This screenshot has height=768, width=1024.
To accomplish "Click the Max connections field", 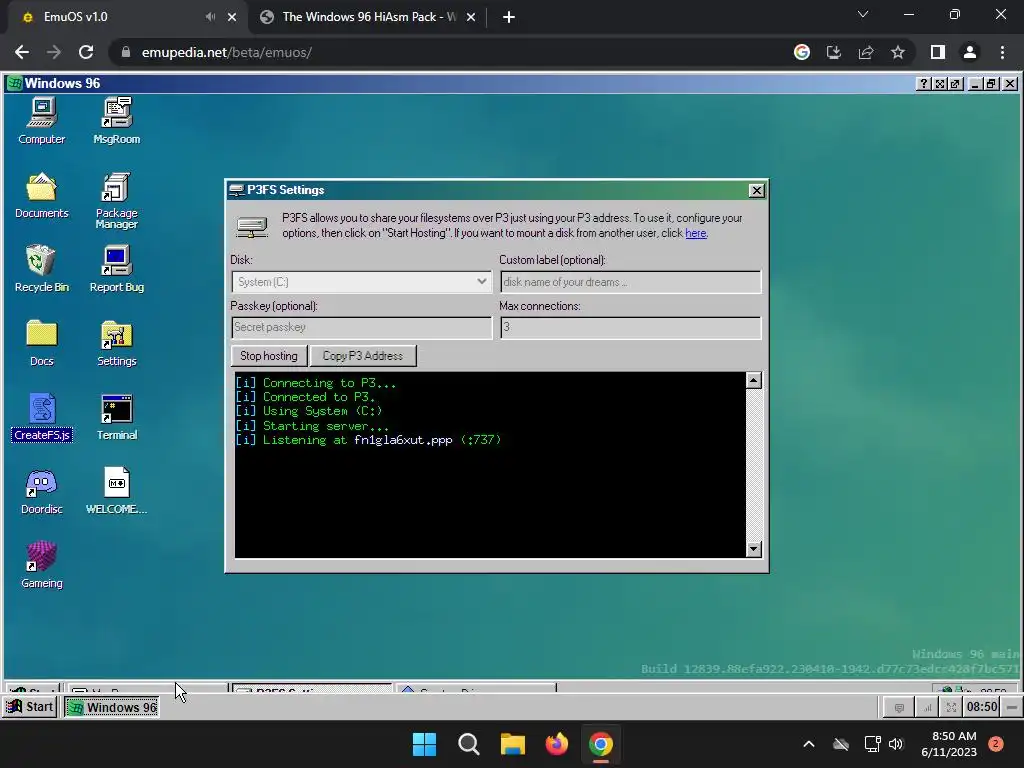I will 630,327.
